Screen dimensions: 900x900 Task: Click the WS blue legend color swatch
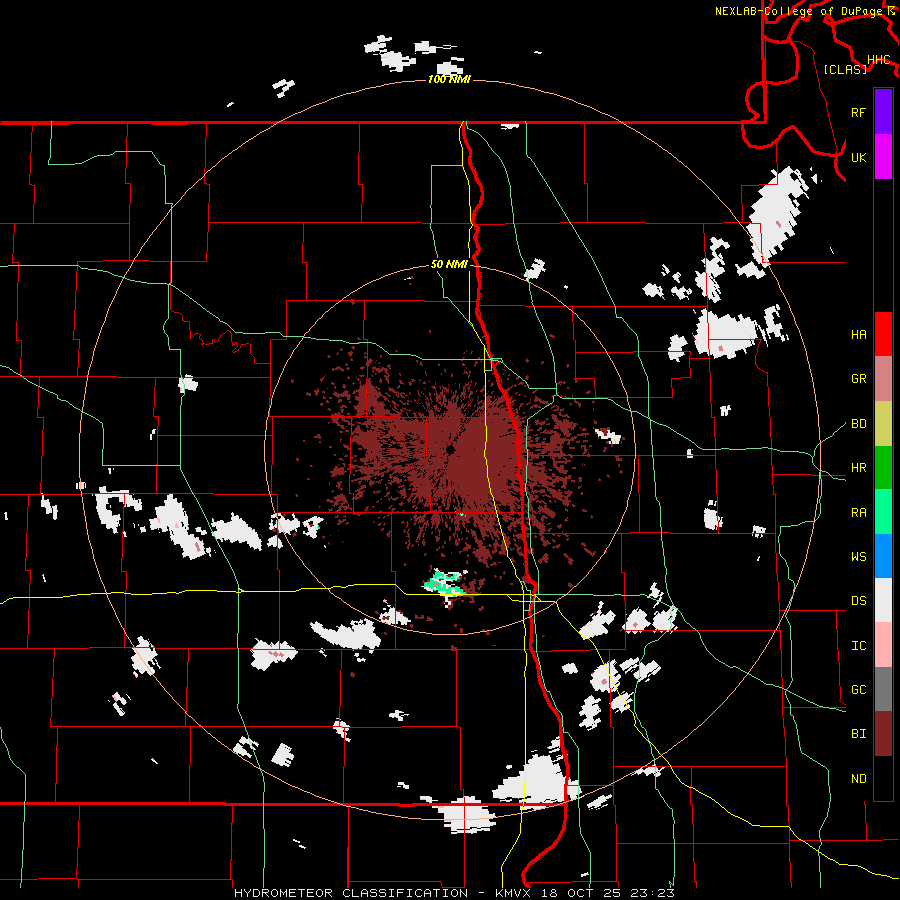(883, 556)
